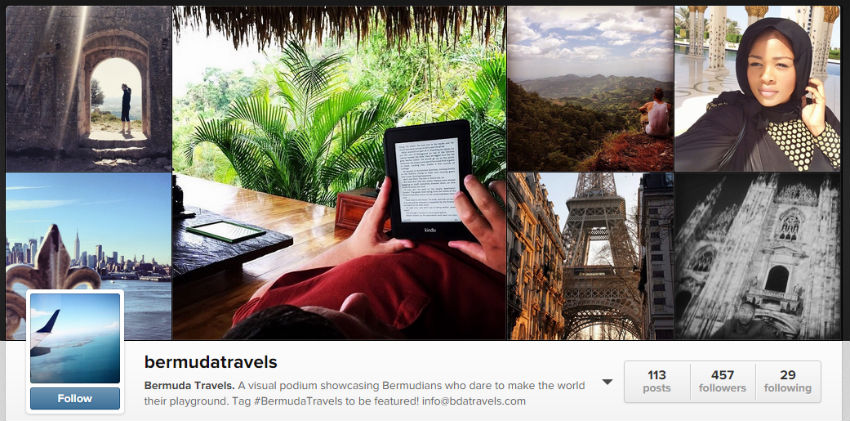Click the Kindle device screen in photo
Screen dimensions: 850x421
pyautogui.click(x=427, y=180)
